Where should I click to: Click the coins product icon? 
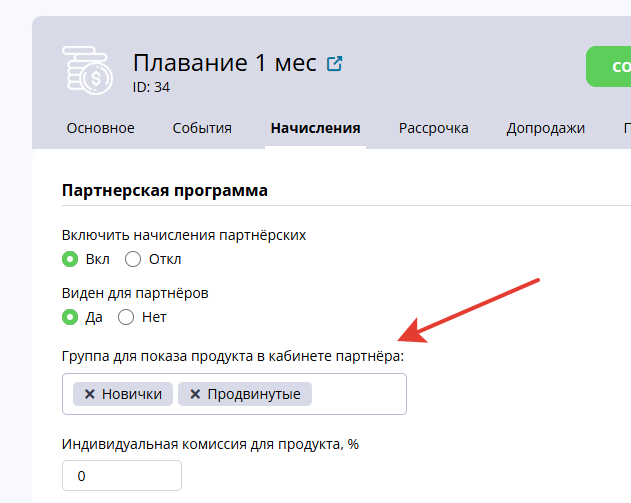point(87,70)
